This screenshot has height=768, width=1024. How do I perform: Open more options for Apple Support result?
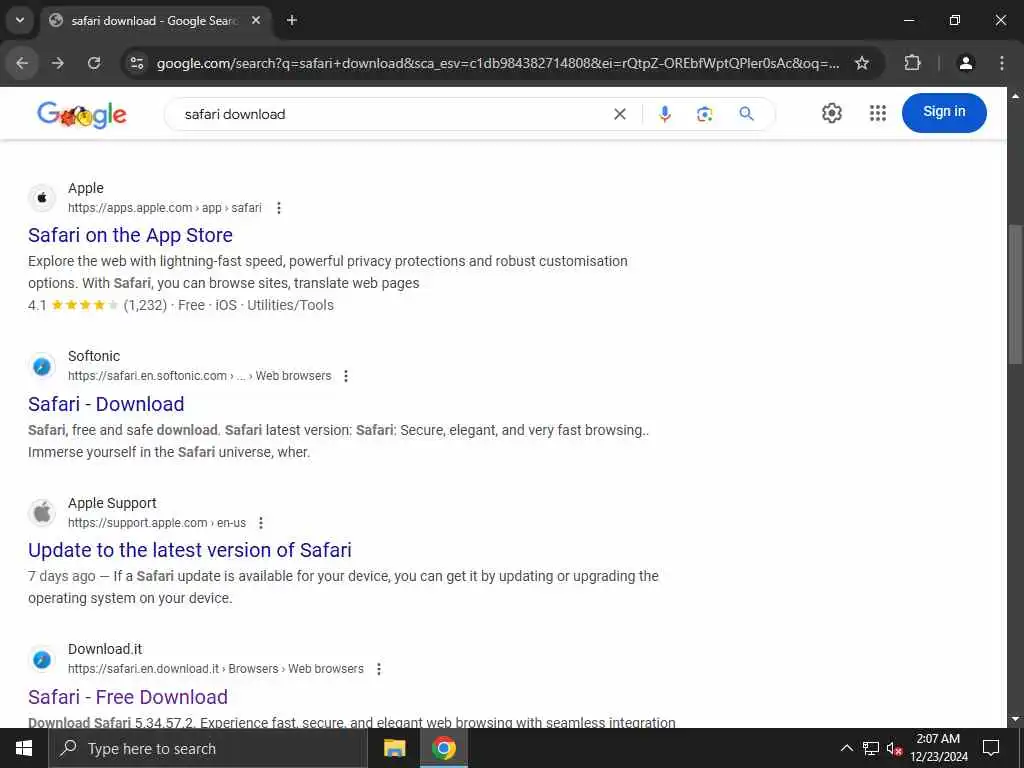click(261, 523)
